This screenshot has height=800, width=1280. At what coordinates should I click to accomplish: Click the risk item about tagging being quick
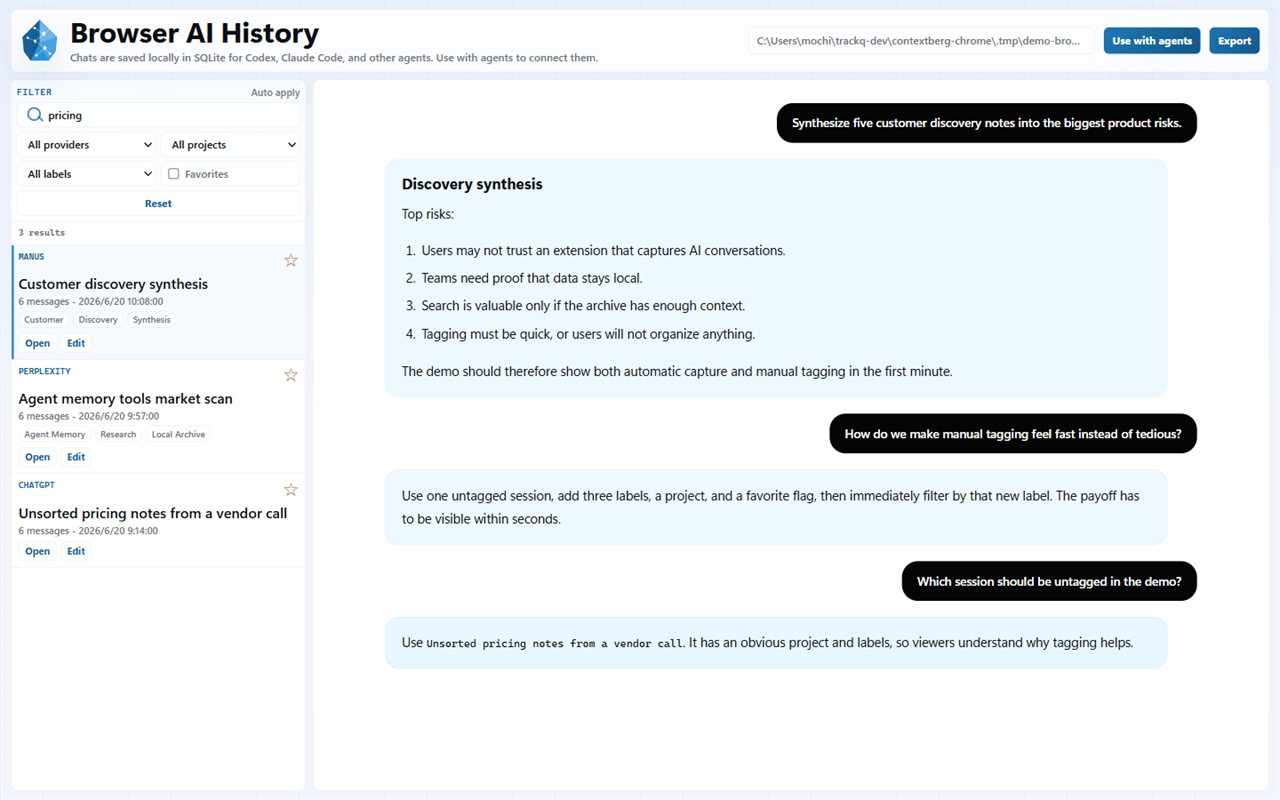point(588,334)
